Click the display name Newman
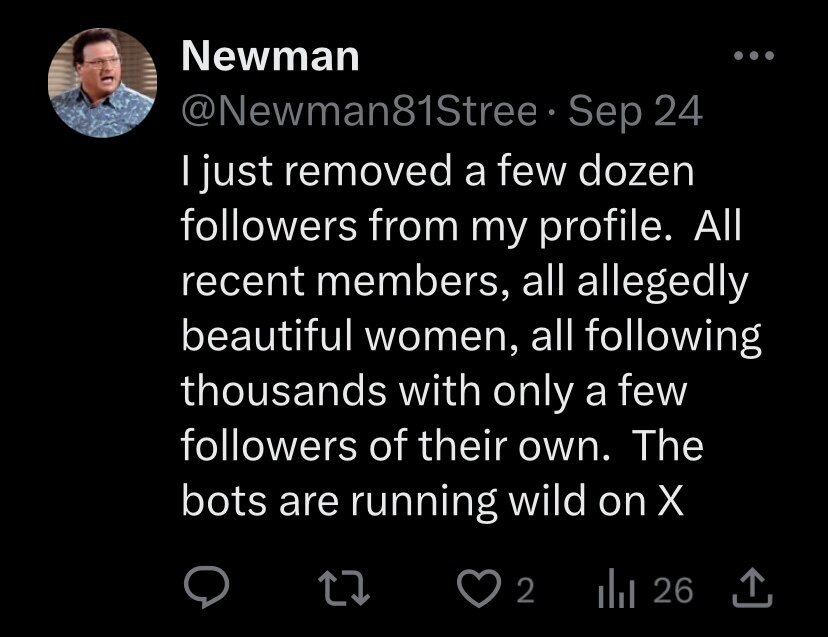The image size is (828, 637). pyautogui.click(x=270, y=56)
